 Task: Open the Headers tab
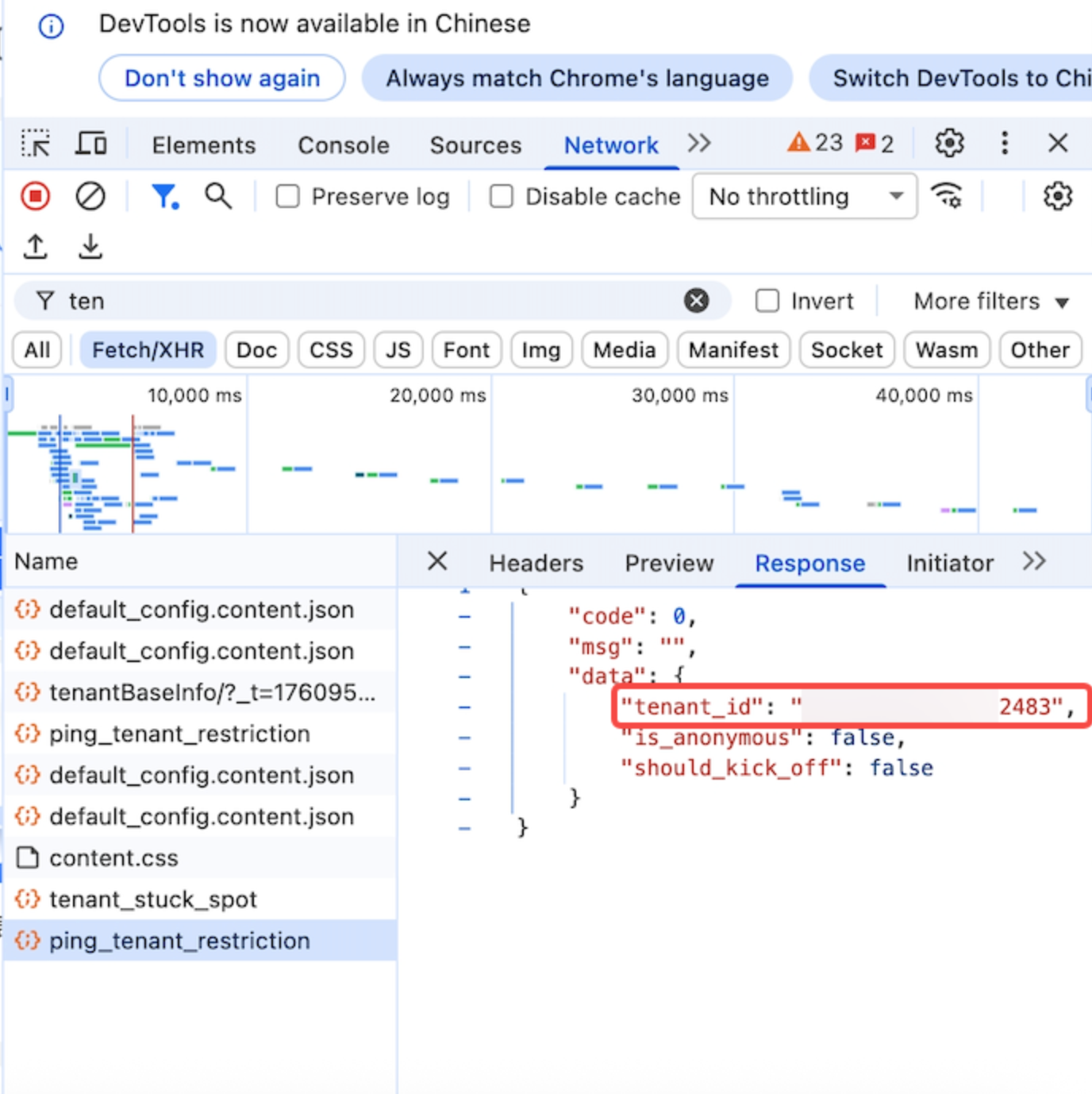536,563
